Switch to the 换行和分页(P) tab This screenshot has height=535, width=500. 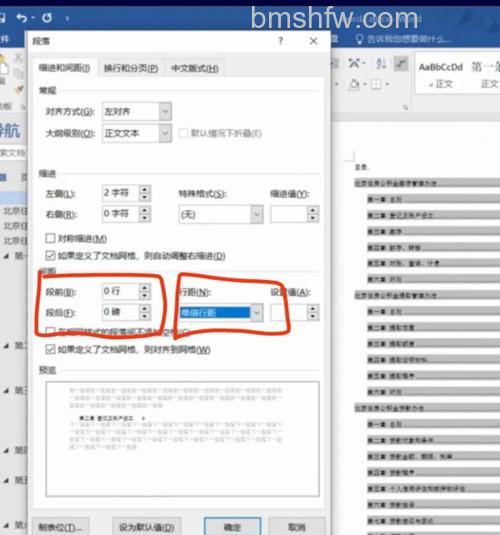[131, 69]
